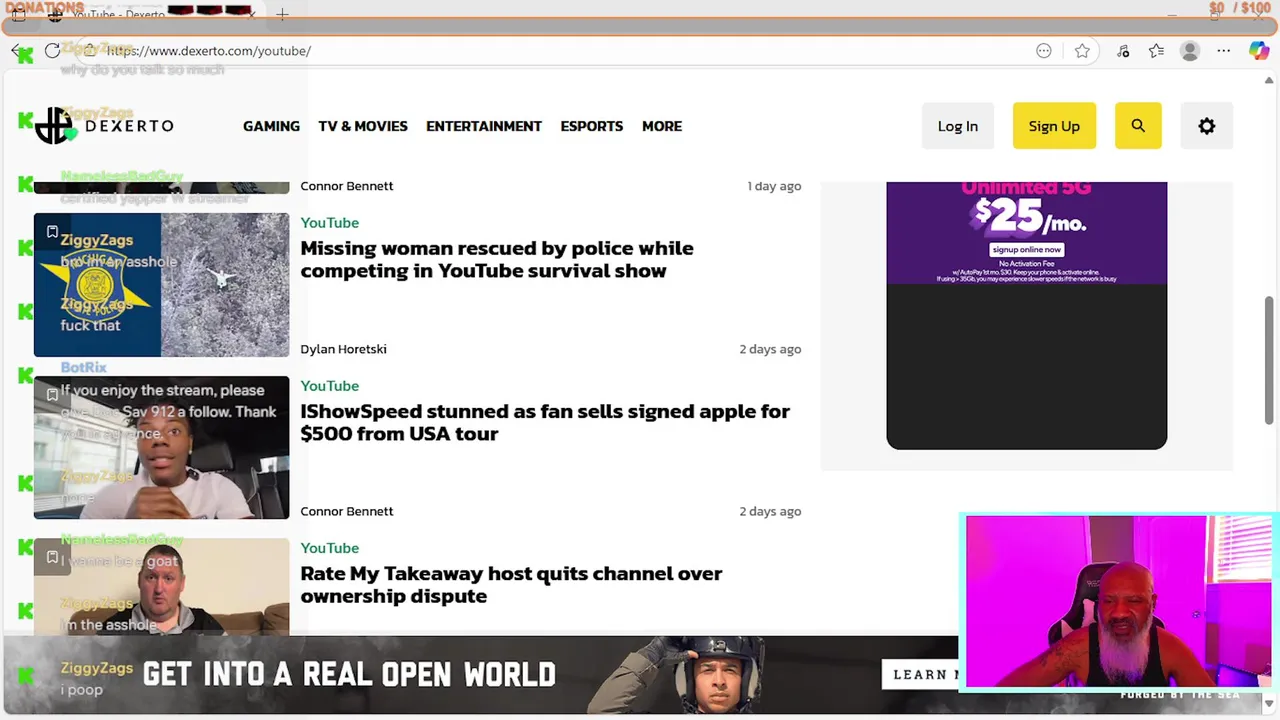Bookmark the Rate My Takeaway article
Screen dimensions: 1280x720
(52, 557)
